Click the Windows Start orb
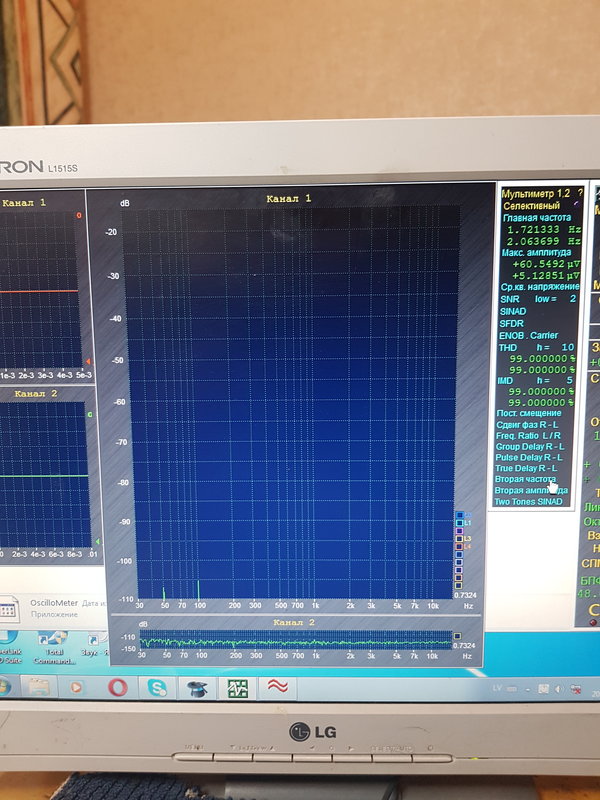The image size is (600, 800). click(4, 686)
